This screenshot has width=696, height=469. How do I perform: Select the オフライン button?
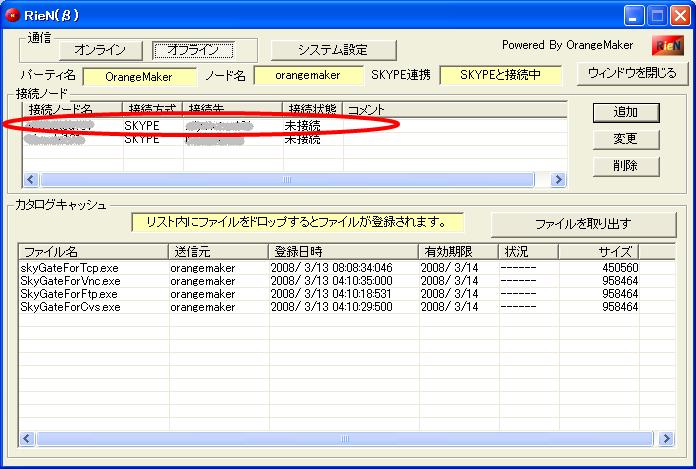193,50
